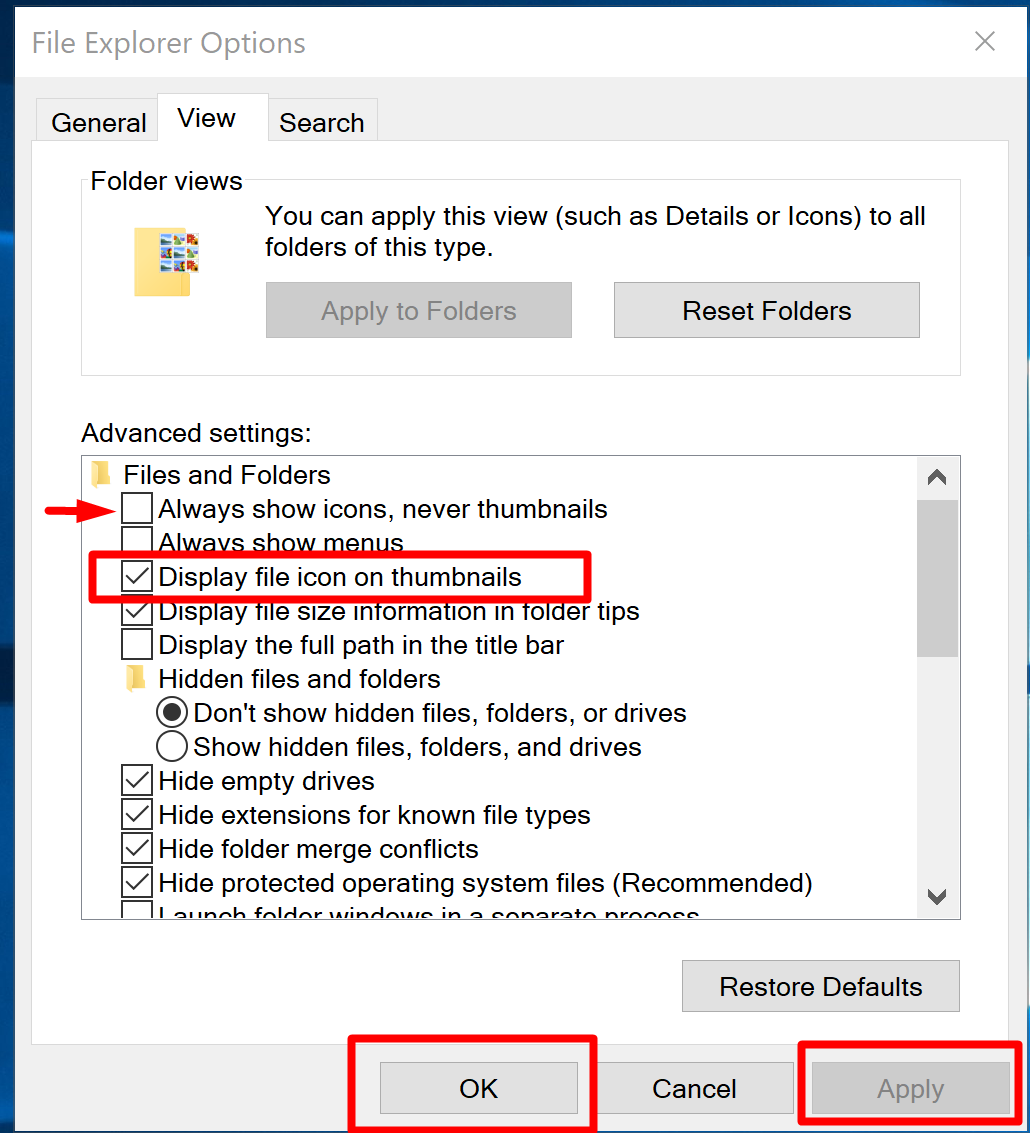This screenshot has height=1133, width=1030.
Task: Uncheck 'Hide protected operating system files'
Action: (x=136, y=882)
